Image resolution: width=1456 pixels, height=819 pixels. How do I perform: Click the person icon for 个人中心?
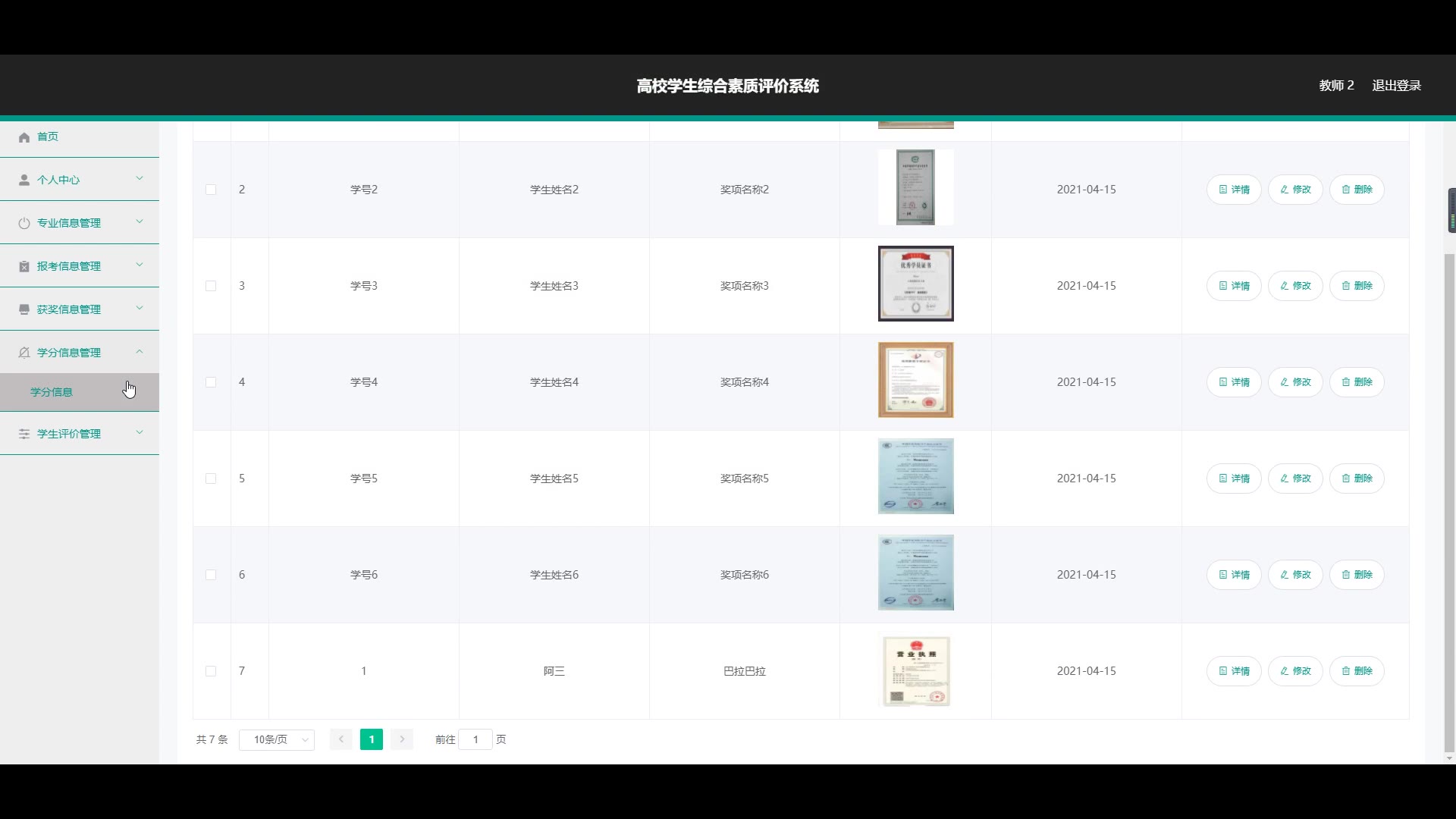pos(24,180)
